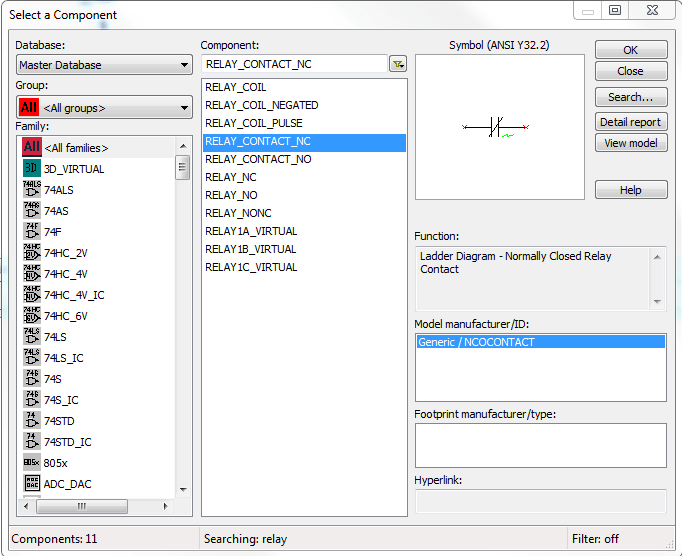Maximize the Select a Component window

click(x=615, y=10)
